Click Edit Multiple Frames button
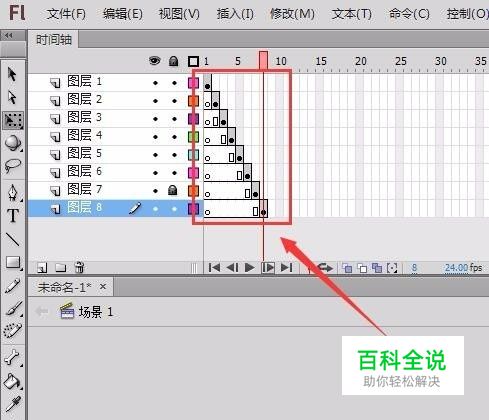 377,268
